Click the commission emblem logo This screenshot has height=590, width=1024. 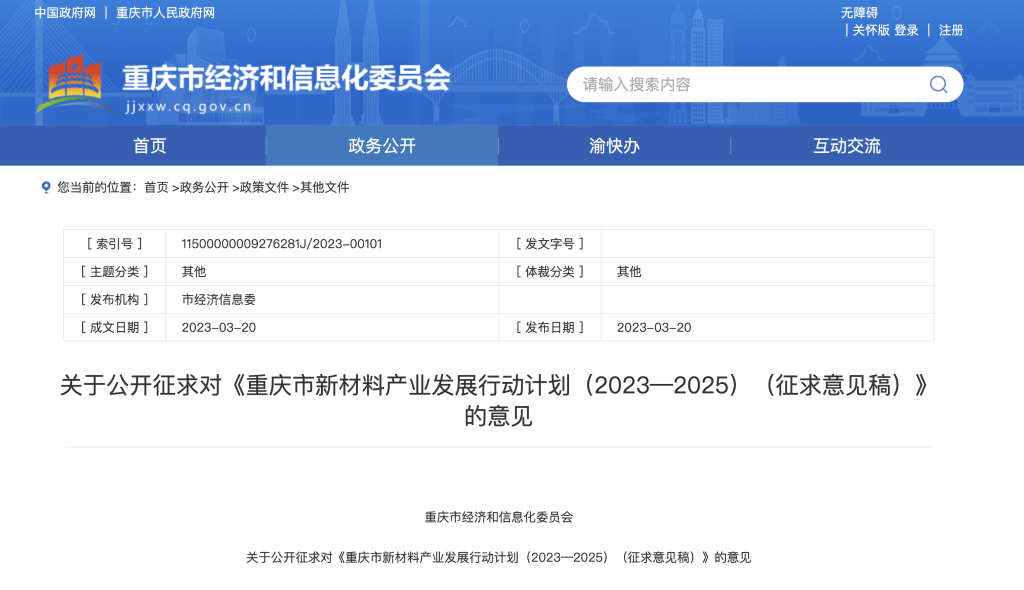tap(74, 81)
